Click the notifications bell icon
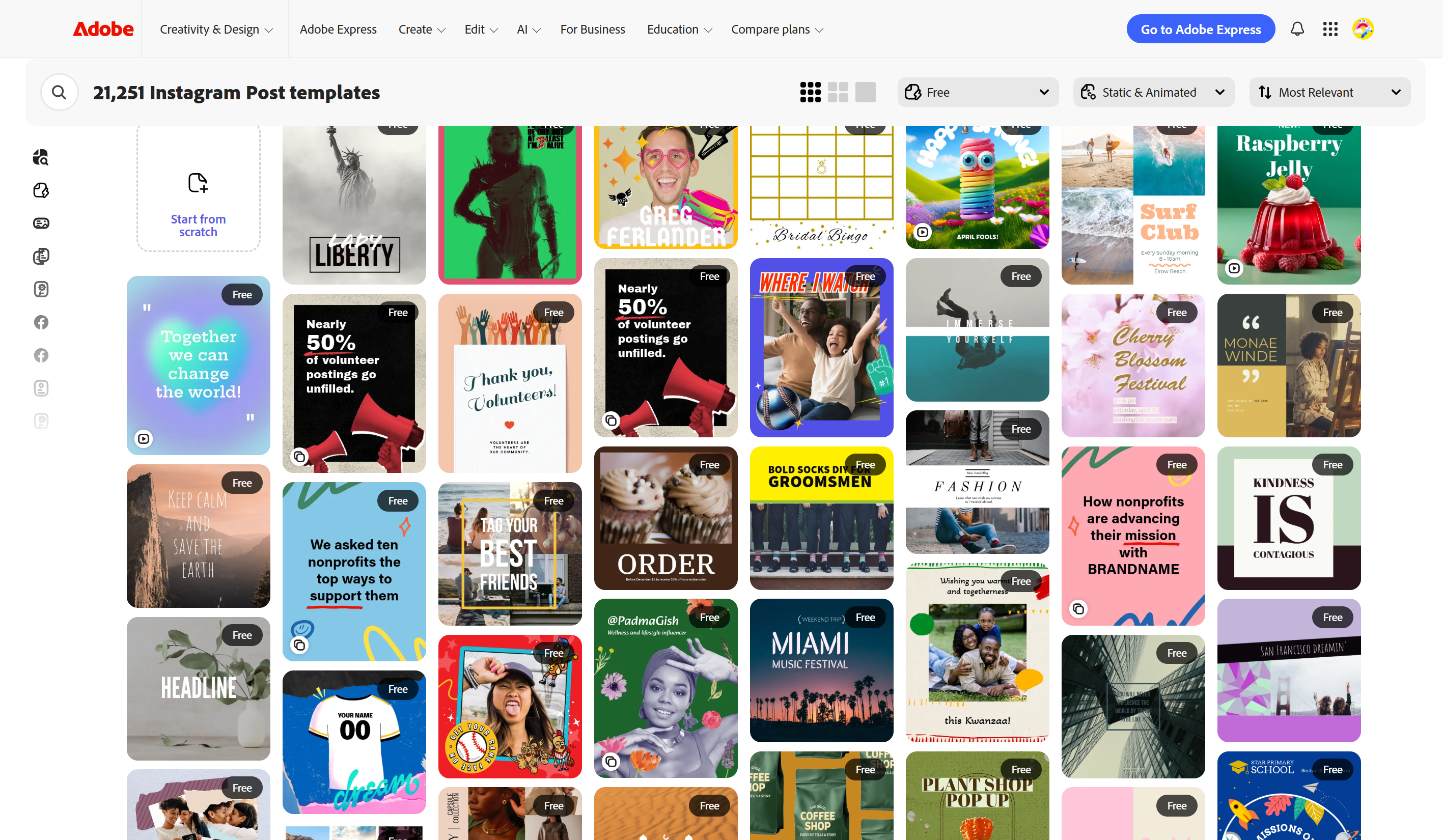 point(1297,29)
